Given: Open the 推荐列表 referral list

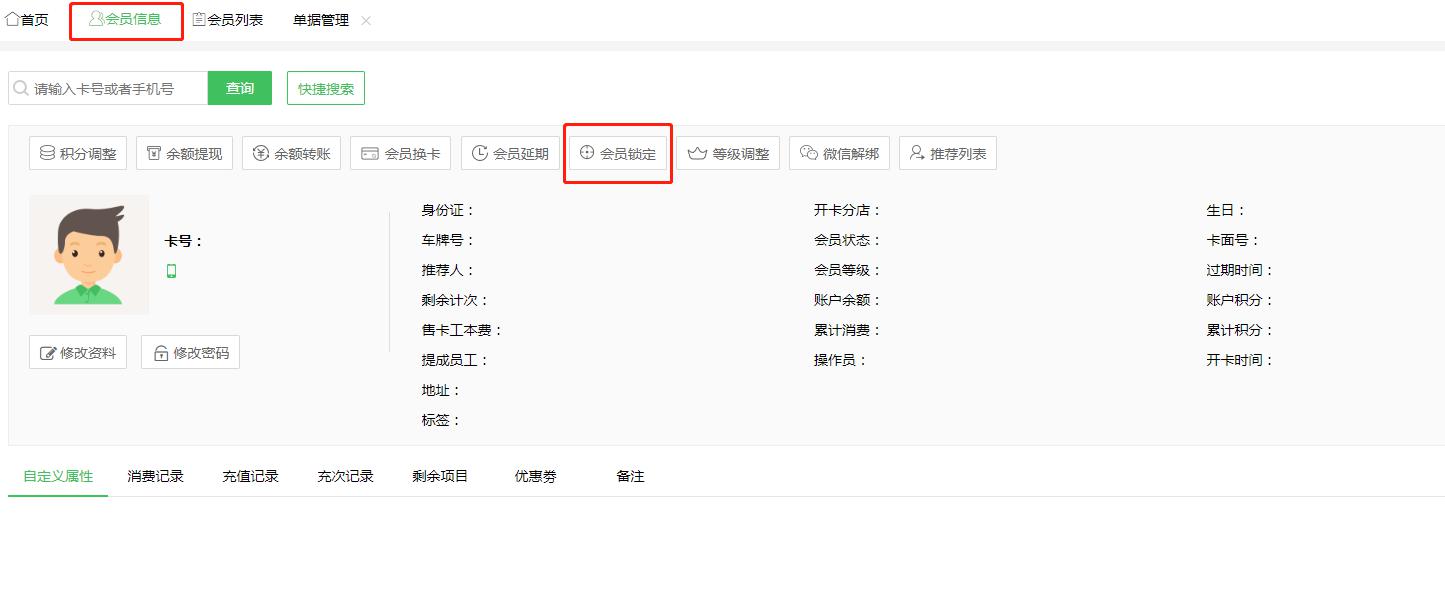Looking at the screenshot, I should click(x=947, y=153).
